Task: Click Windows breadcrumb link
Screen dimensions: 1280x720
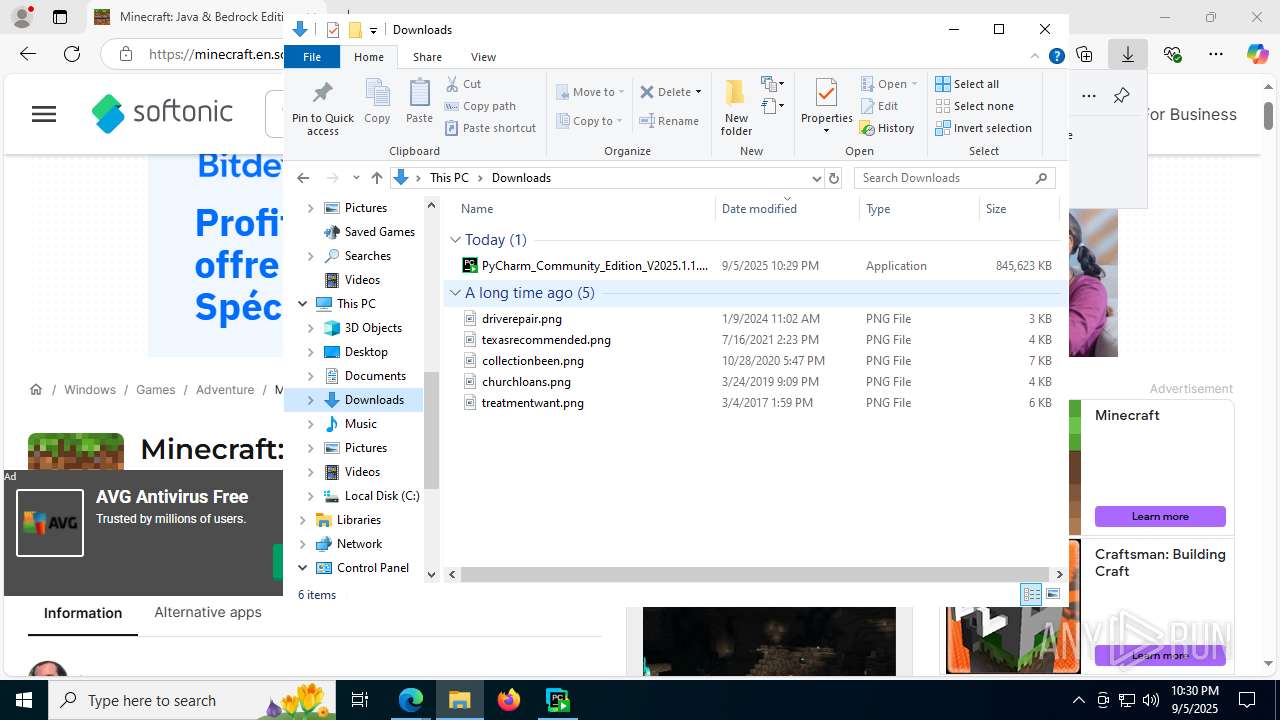Action: (x=90, y=390)
